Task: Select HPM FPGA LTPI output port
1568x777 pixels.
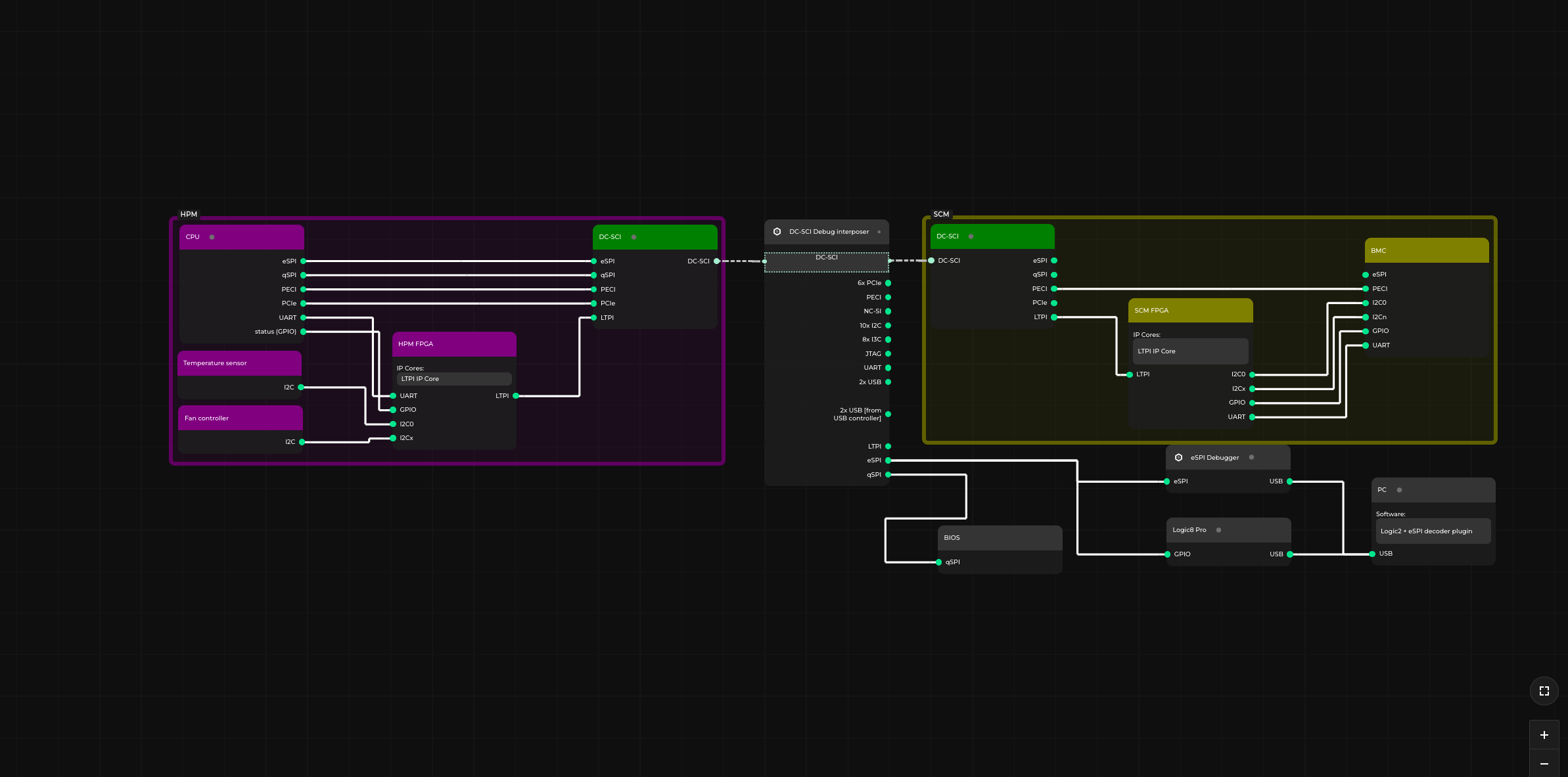Action: click(x=516, y=396)
